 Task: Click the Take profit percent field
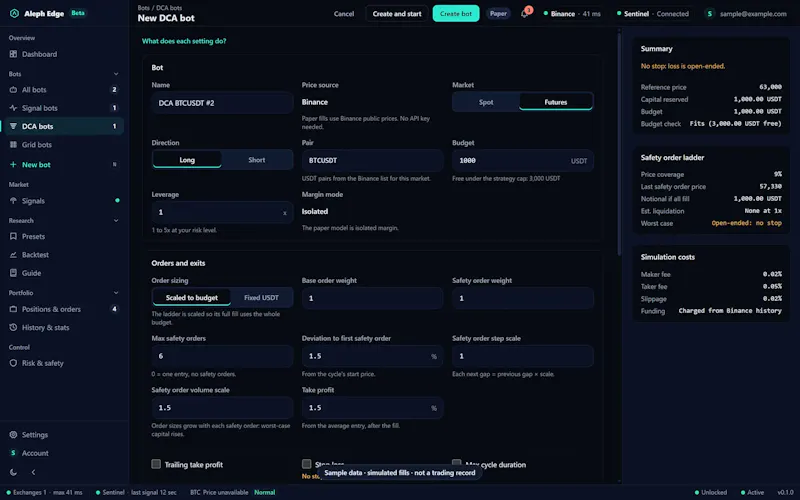[x=372, y=408]
